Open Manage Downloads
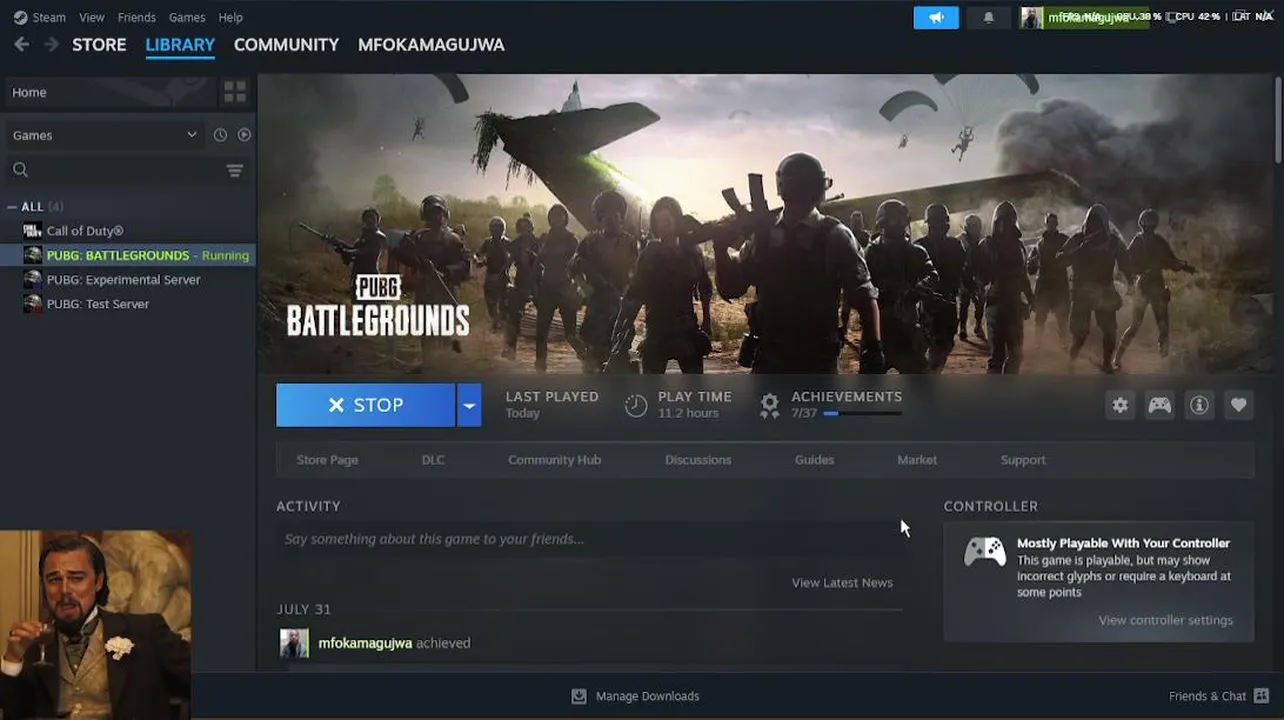1284x720 pixels. click(x=635, y=696)
